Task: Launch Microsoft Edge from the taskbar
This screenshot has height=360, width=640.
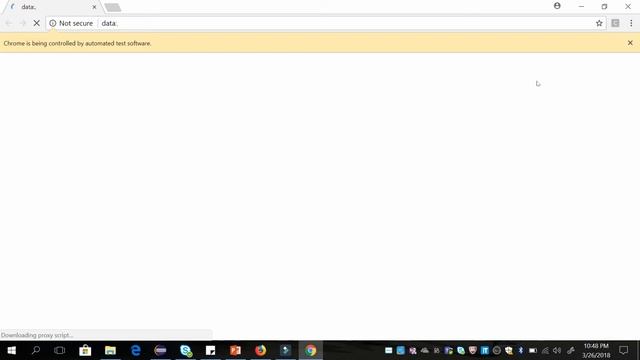Action: pos(136,350)
